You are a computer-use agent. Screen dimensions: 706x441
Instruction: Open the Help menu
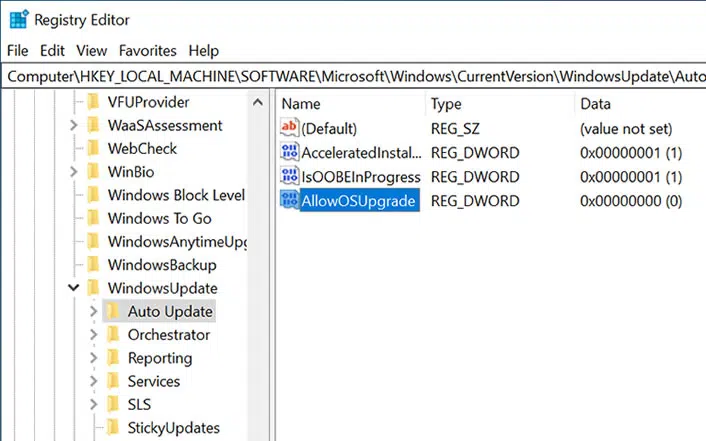tap(204, 50)
